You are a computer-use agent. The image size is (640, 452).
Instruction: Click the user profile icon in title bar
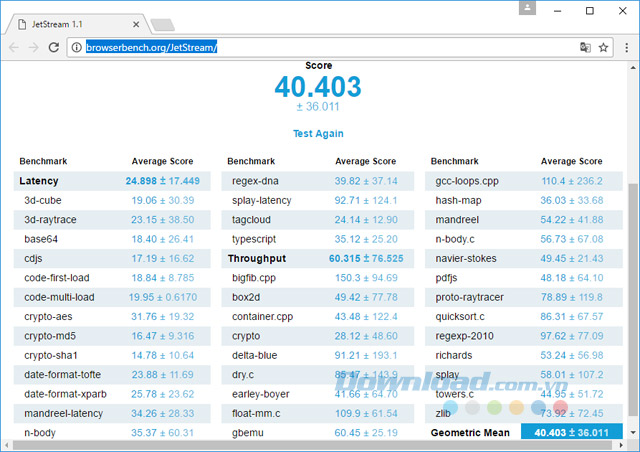pyautogui.click(x=528, y=8)
